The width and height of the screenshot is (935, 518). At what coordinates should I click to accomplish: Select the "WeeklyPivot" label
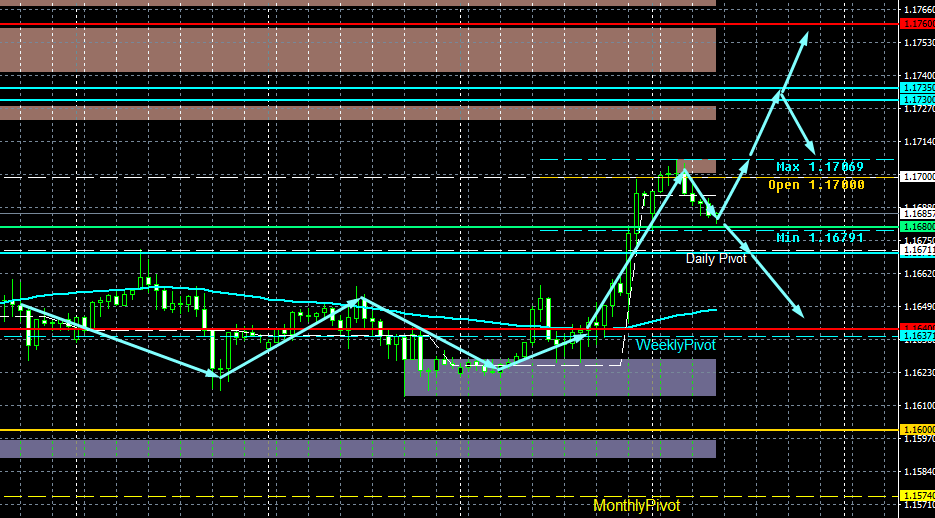[676, 345]
